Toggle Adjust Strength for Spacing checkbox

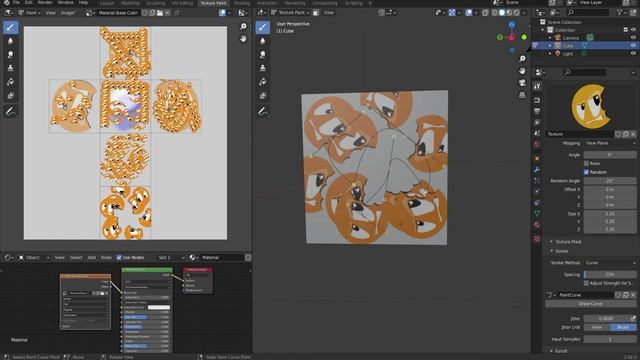tap(586, 283)
